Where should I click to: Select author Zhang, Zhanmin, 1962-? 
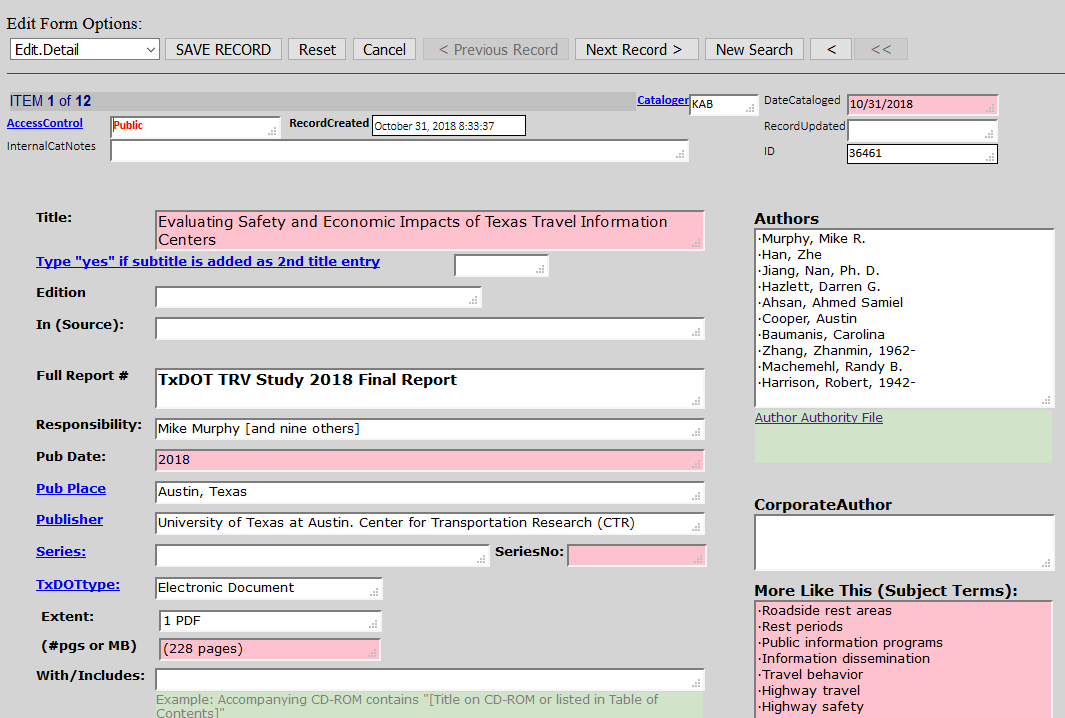tap(837, 351)
